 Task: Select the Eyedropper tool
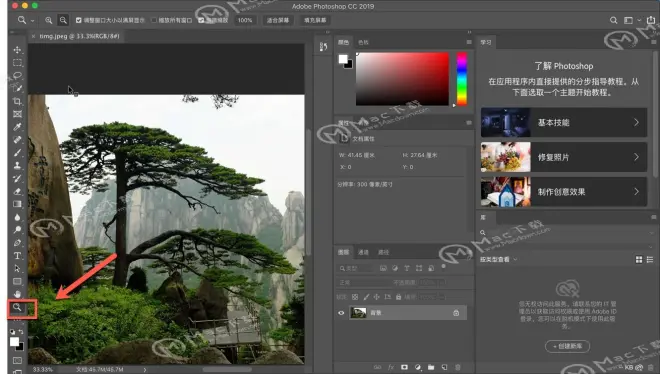pos(17,127)
